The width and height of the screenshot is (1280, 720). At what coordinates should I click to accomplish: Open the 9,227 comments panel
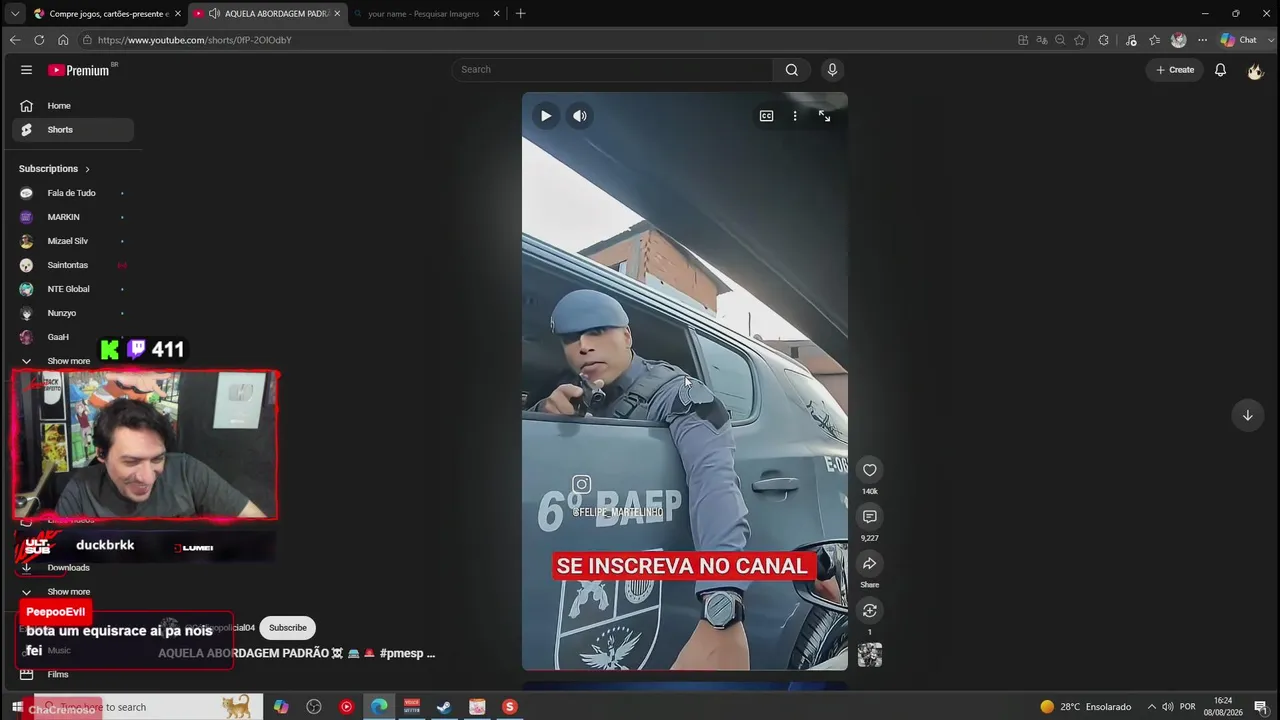(870, 517)
